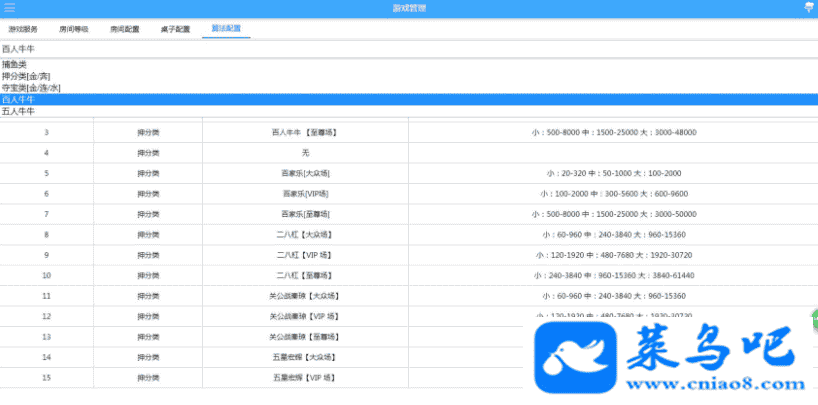Click the 百家乐[VIP场] row name
Image resolution: width=818 pixels, height=405 pixels.
click(305, 193)
